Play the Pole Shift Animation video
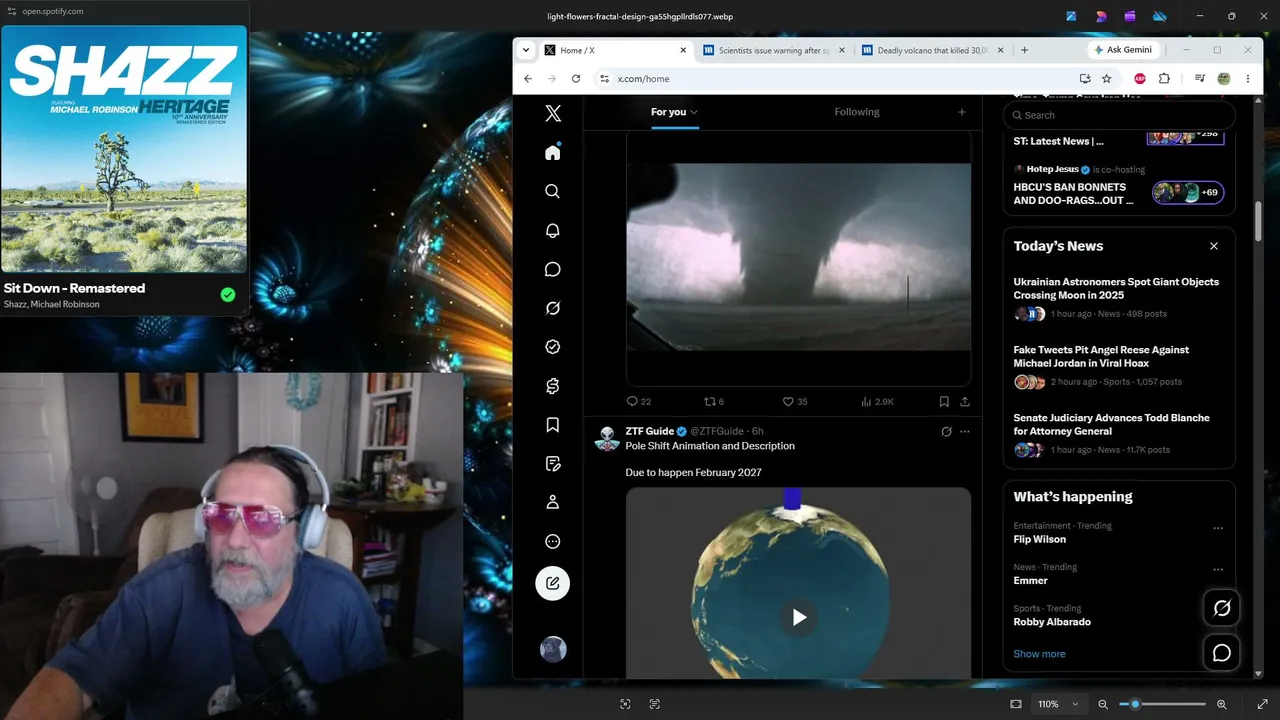Screen dimensions: 1280x720 click(x=799, y=617)
